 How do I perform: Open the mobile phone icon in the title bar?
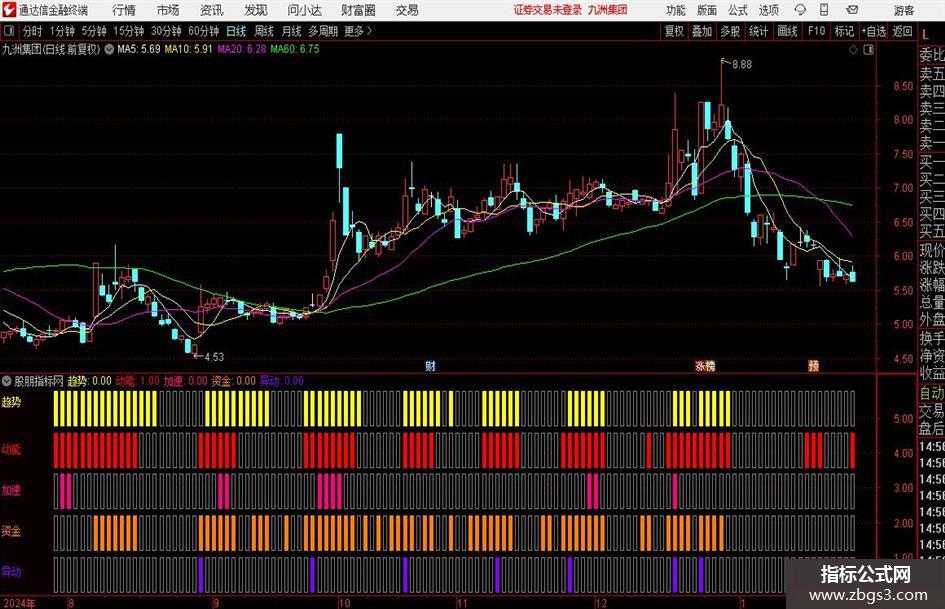824,10
